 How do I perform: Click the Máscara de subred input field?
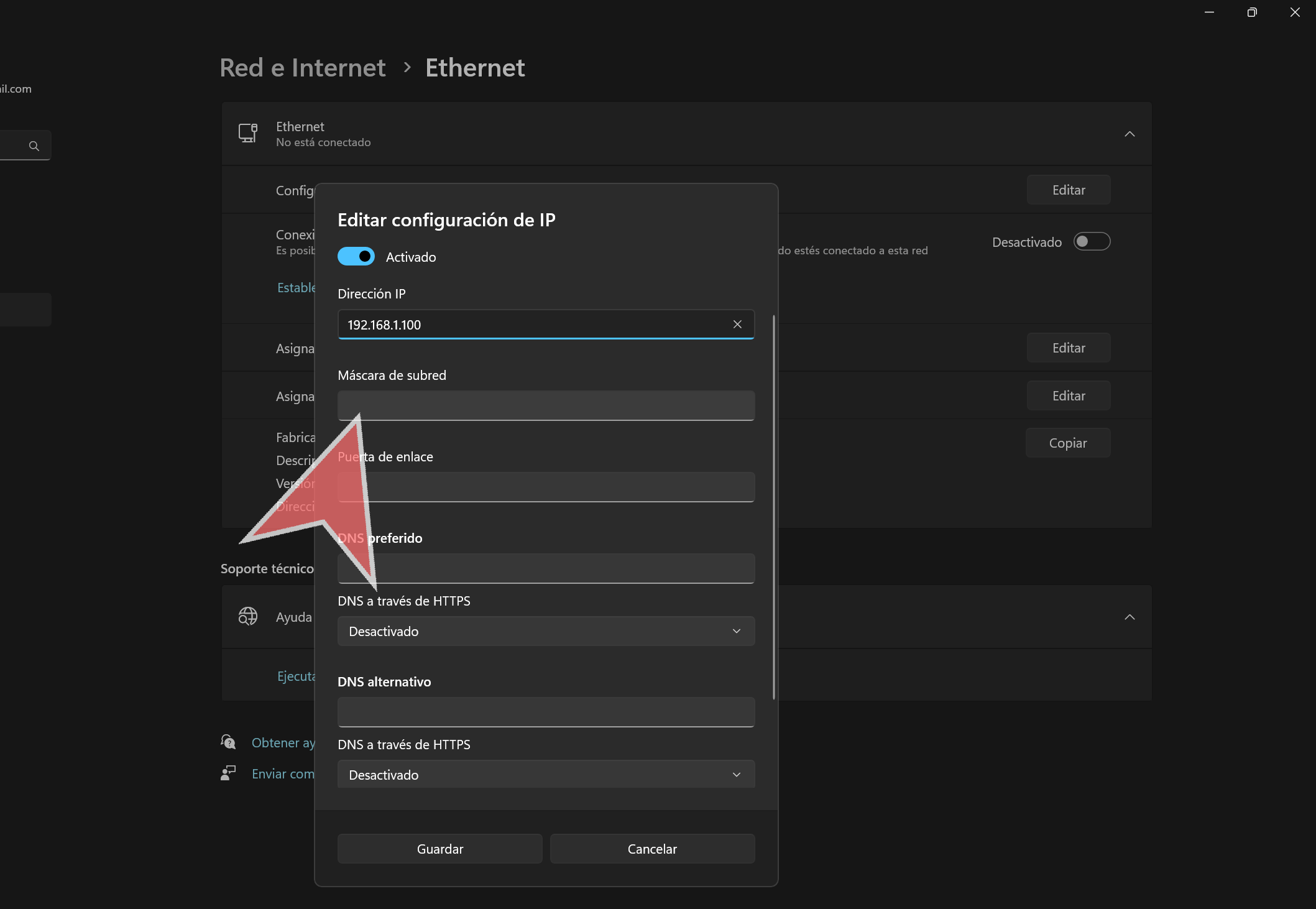[546, 405]
